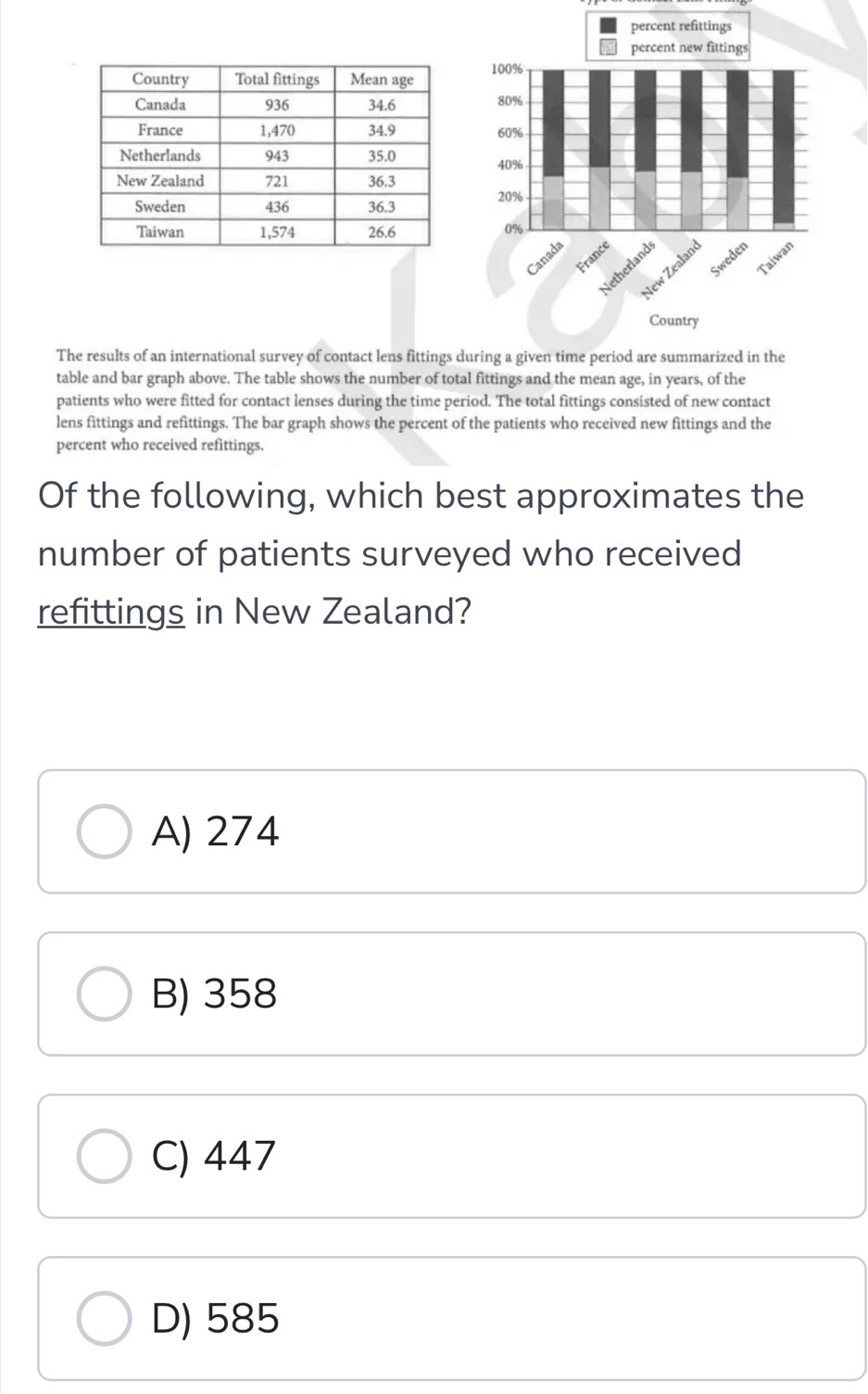Click the dark percent refittings legend swatch
This screenshot has width=868, height=1394.
[x=607, y=26]
